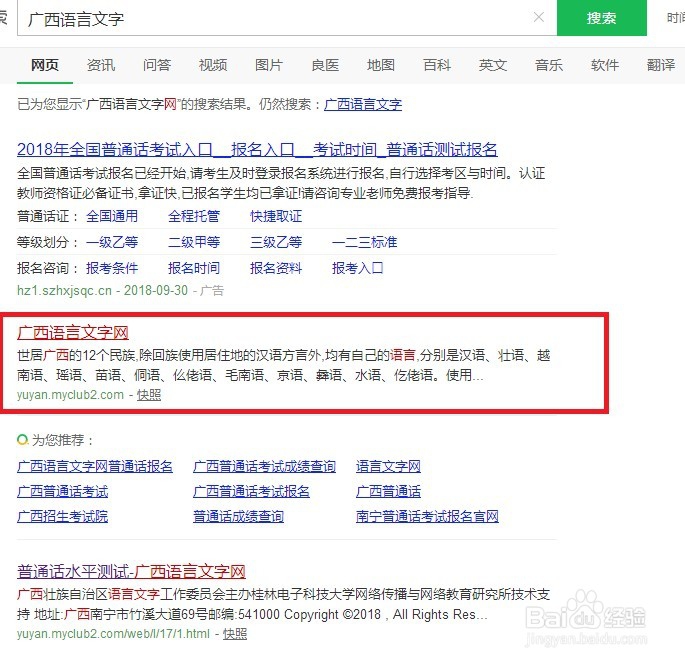Click the green circle icon beside 为您推荐

coord(22,439)
